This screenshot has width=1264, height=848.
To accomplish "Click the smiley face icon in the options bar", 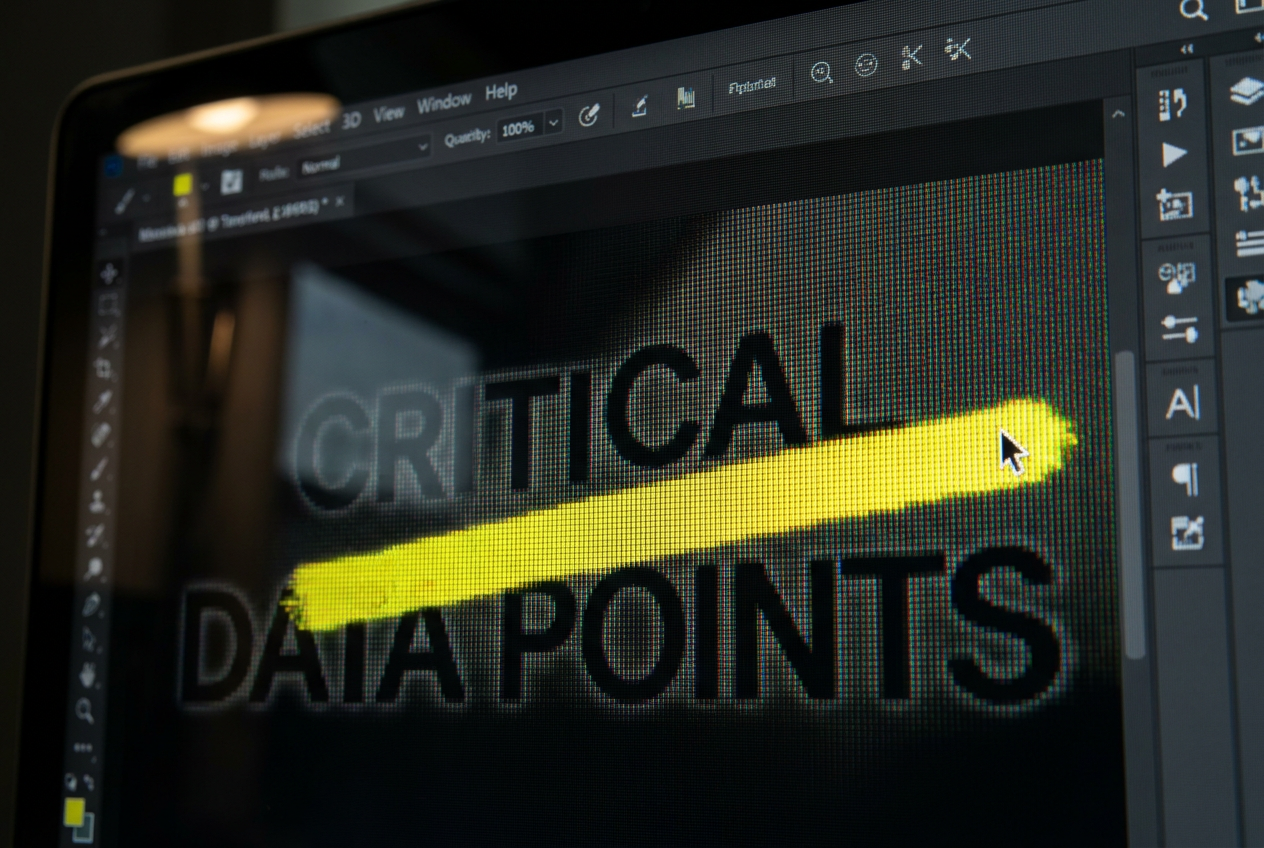I will (866, 66).
